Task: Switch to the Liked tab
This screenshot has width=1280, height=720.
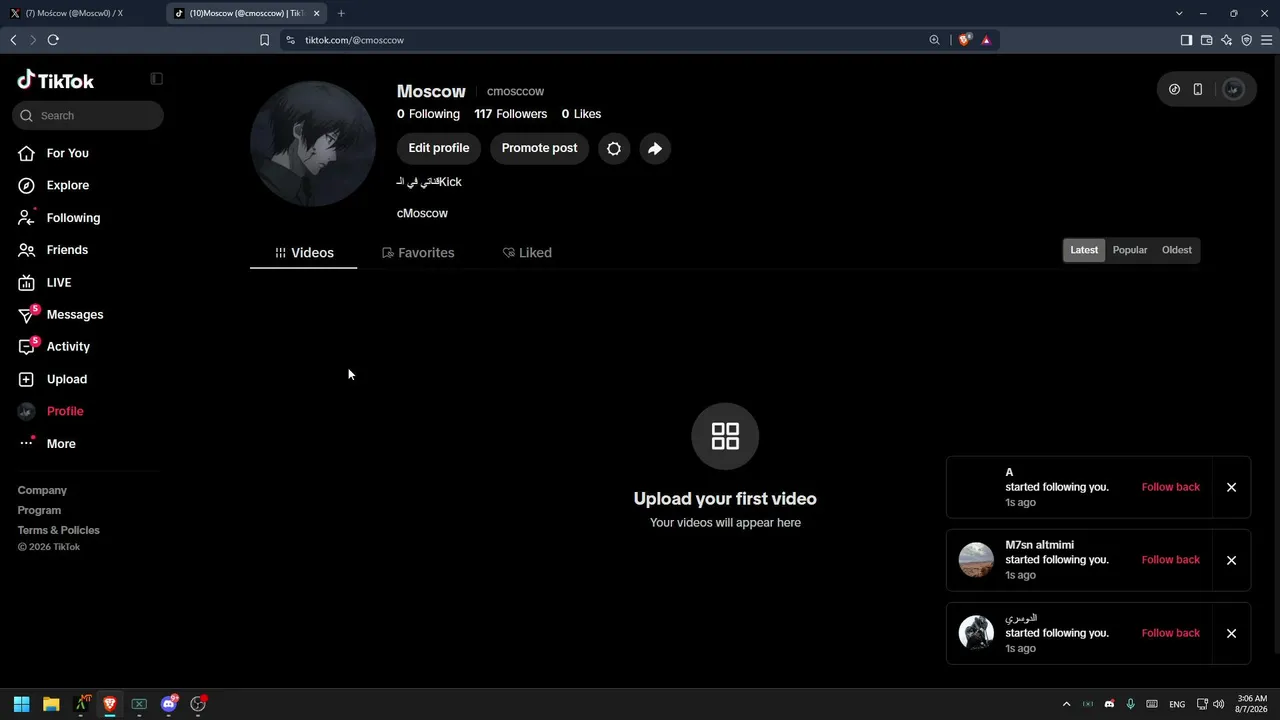Action: [x=527, y=253]
